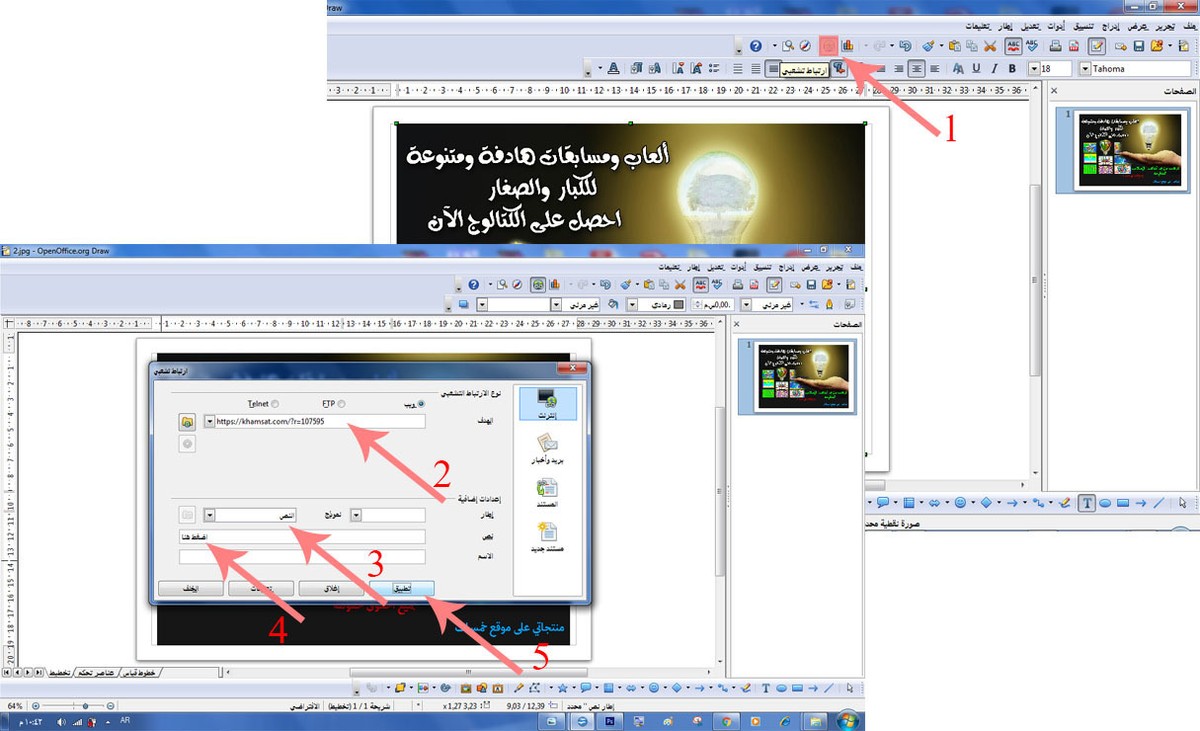Click Chrome icon on Windows taskbar
The height and width of the screenshot is (731, 1200).
pos(728,720)
